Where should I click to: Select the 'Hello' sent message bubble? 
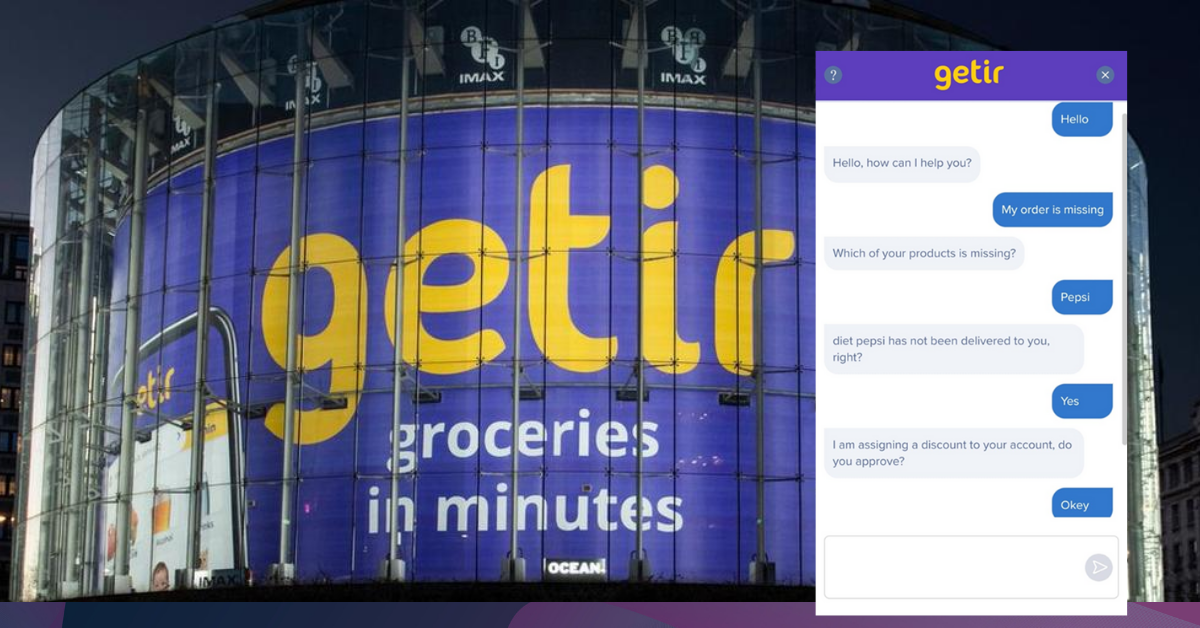(x=1082, y=119)
